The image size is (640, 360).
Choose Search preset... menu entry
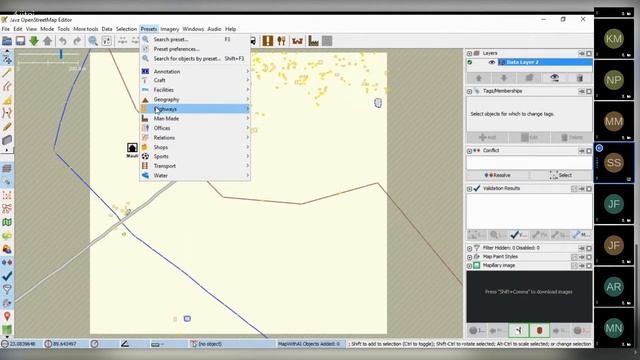[x=195, y=40]
